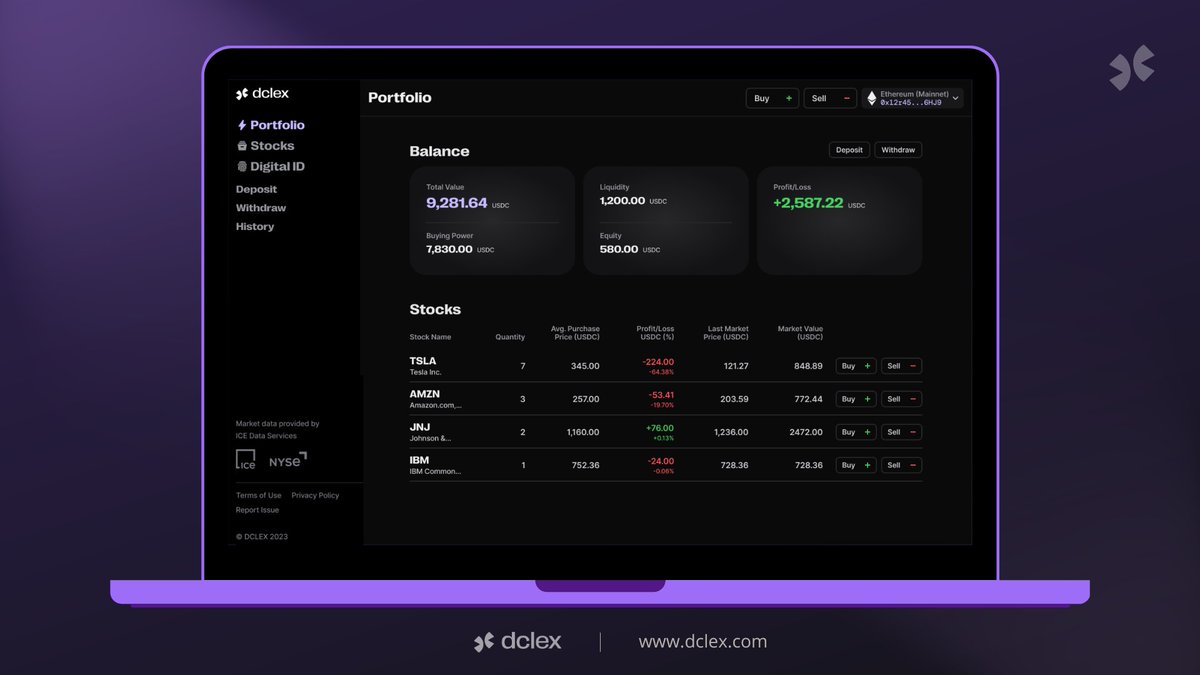Click the dclex logo in the bottom banner

[x=518, y=642]
